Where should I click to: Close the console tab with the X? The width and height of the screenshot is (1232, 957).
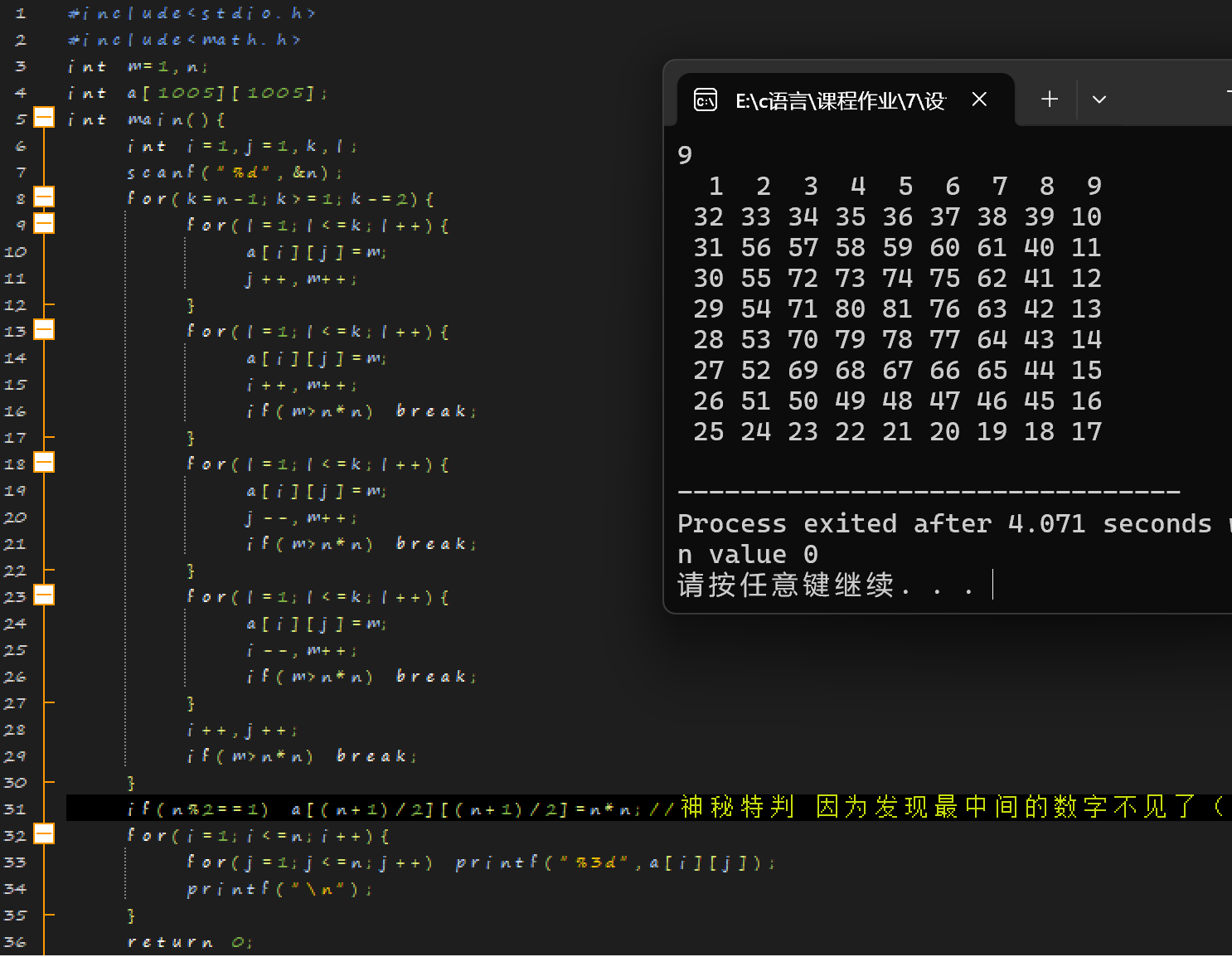pyautogui.click(x=979, y=100)
